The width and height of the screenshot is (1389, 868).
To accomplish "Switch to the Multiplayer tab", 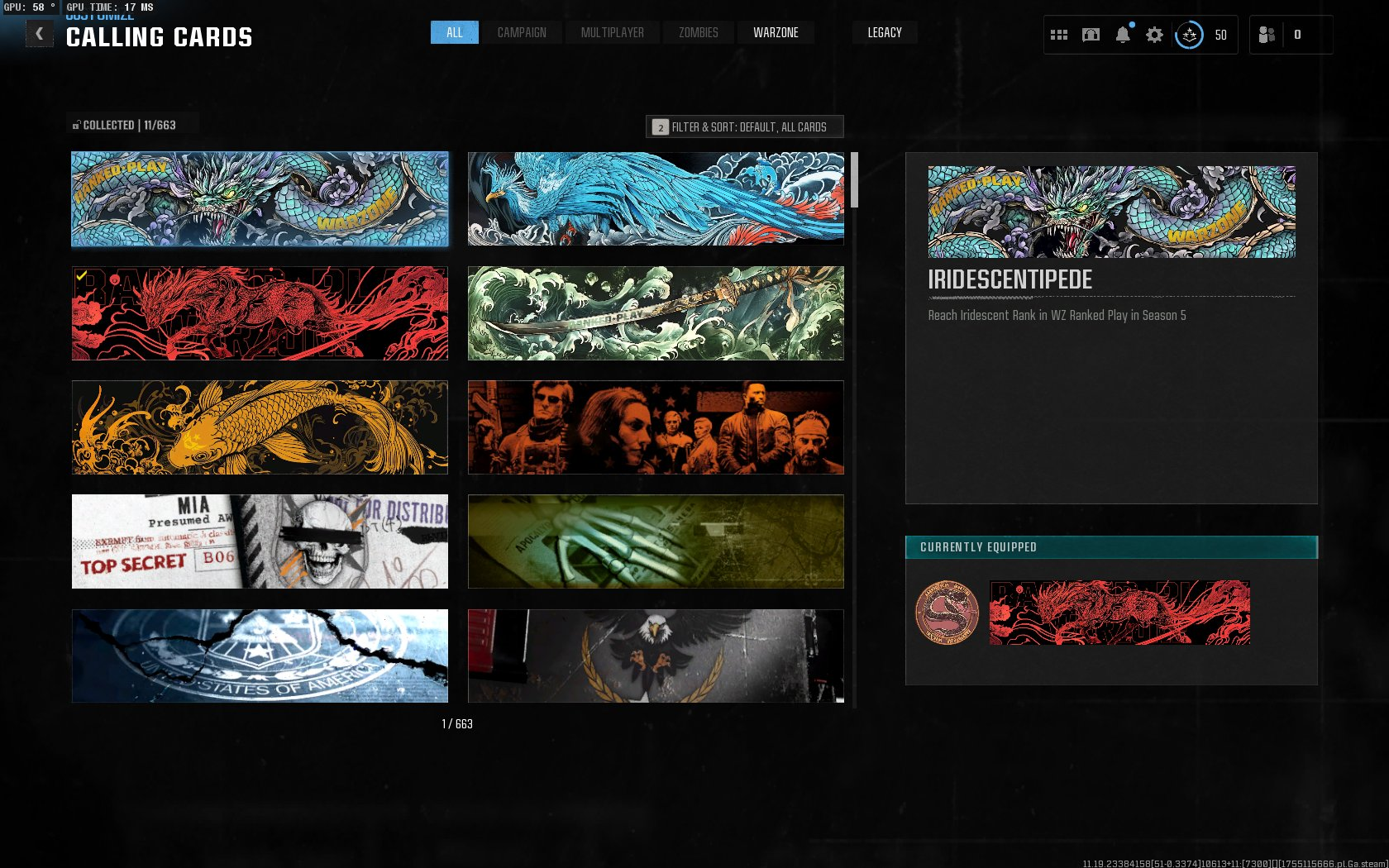I will pyautogui.click(x=612, y=32).
